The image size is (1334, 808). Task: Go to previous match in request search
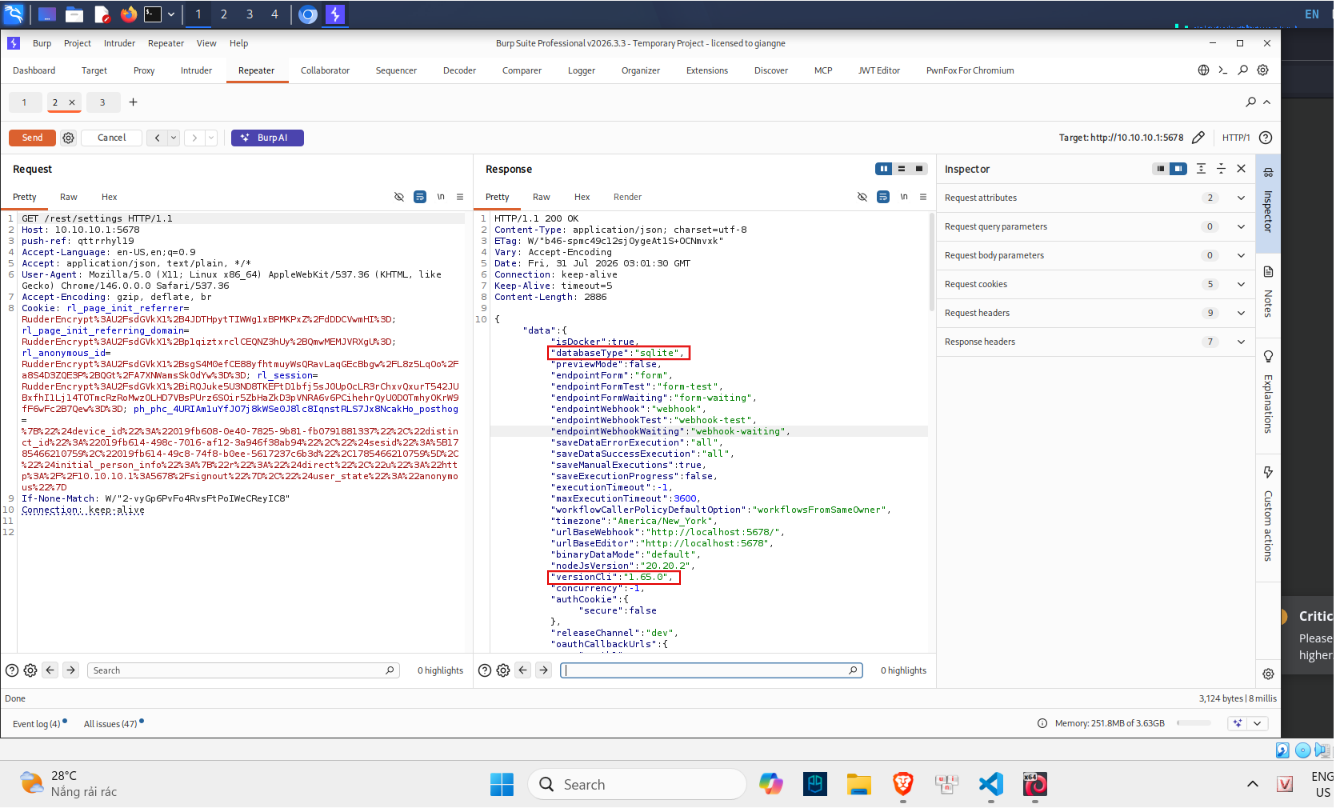click(x=50, y=670)
